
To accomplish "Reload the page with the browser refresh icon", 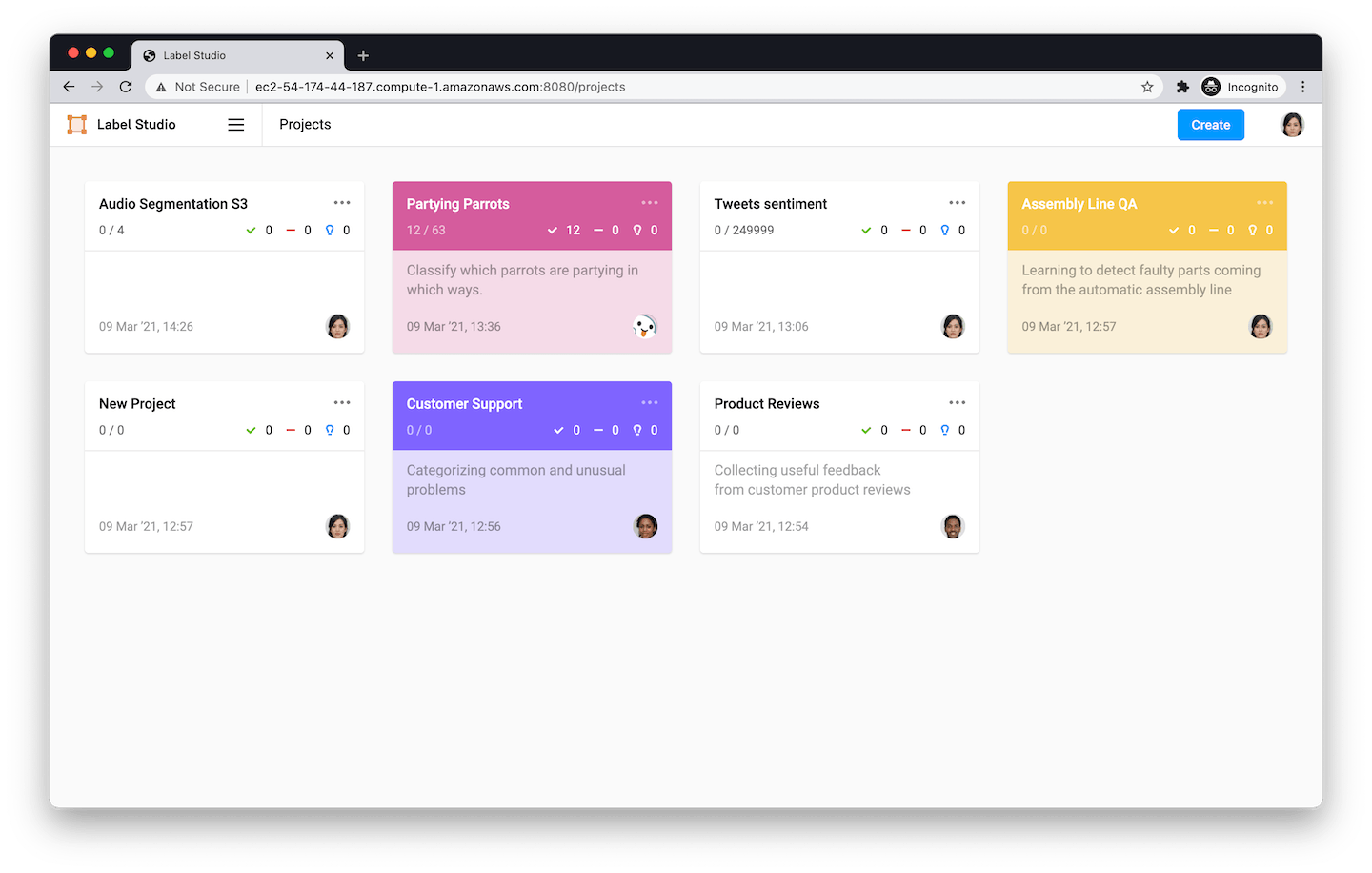I will coord(126,87).
